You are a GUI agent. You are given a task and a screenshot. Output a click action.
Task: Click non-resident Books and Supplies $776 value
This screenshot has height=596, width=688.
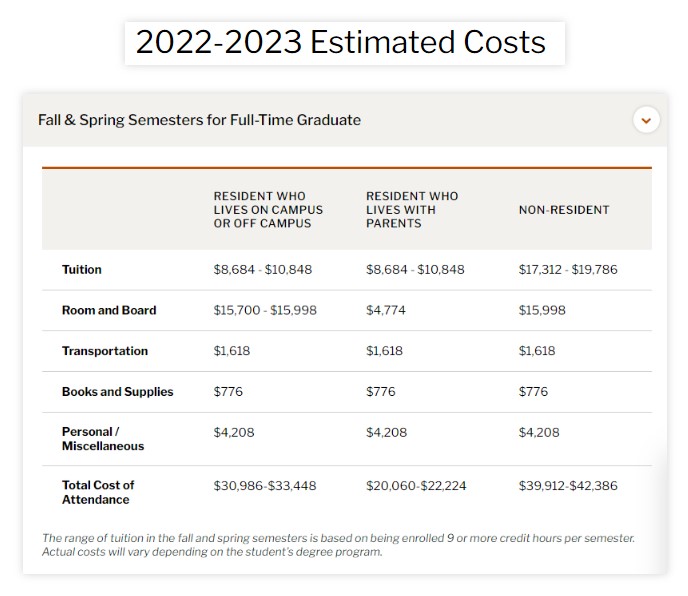coord(533,391)
